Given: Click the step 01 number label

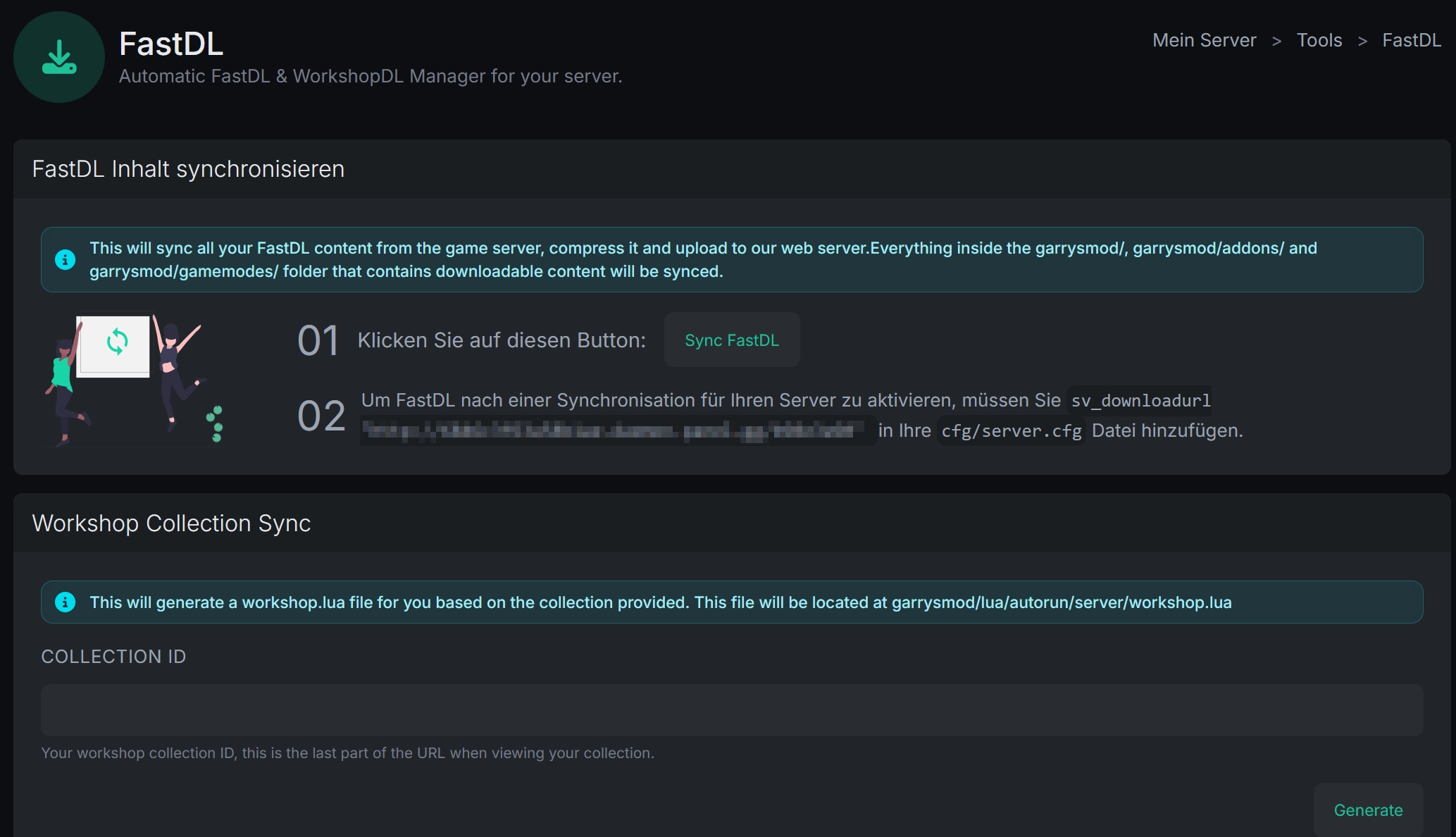Looking at the screenshot, I should point(318,341).
